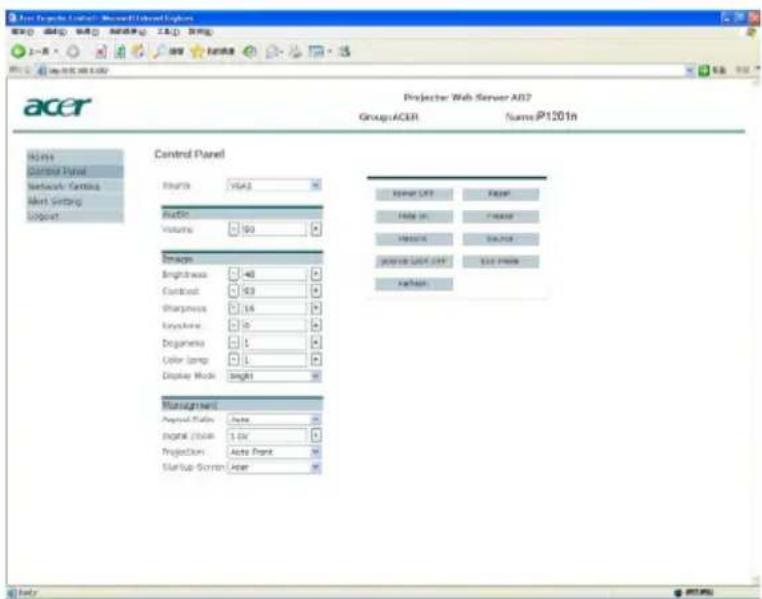Open the Favorites star toolbar button
This screenshot has height=599, width=762.
212,51
